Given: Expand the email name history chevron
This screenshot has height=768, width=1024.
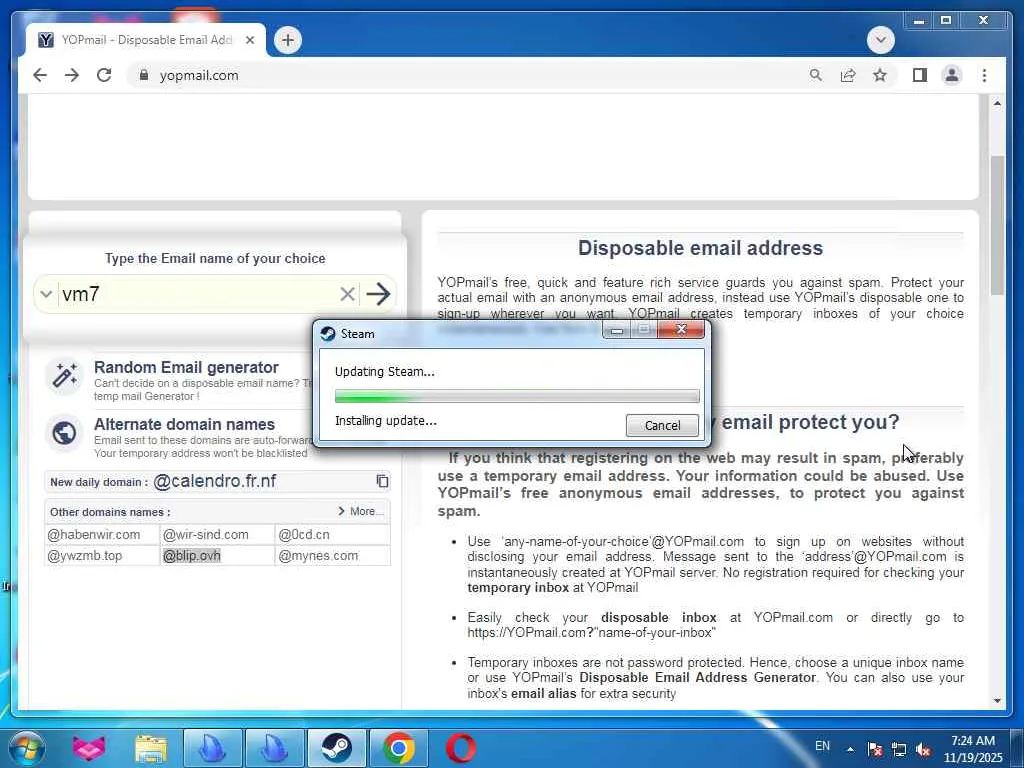Looking at the screenshot, I should click(x=46, y=294).
